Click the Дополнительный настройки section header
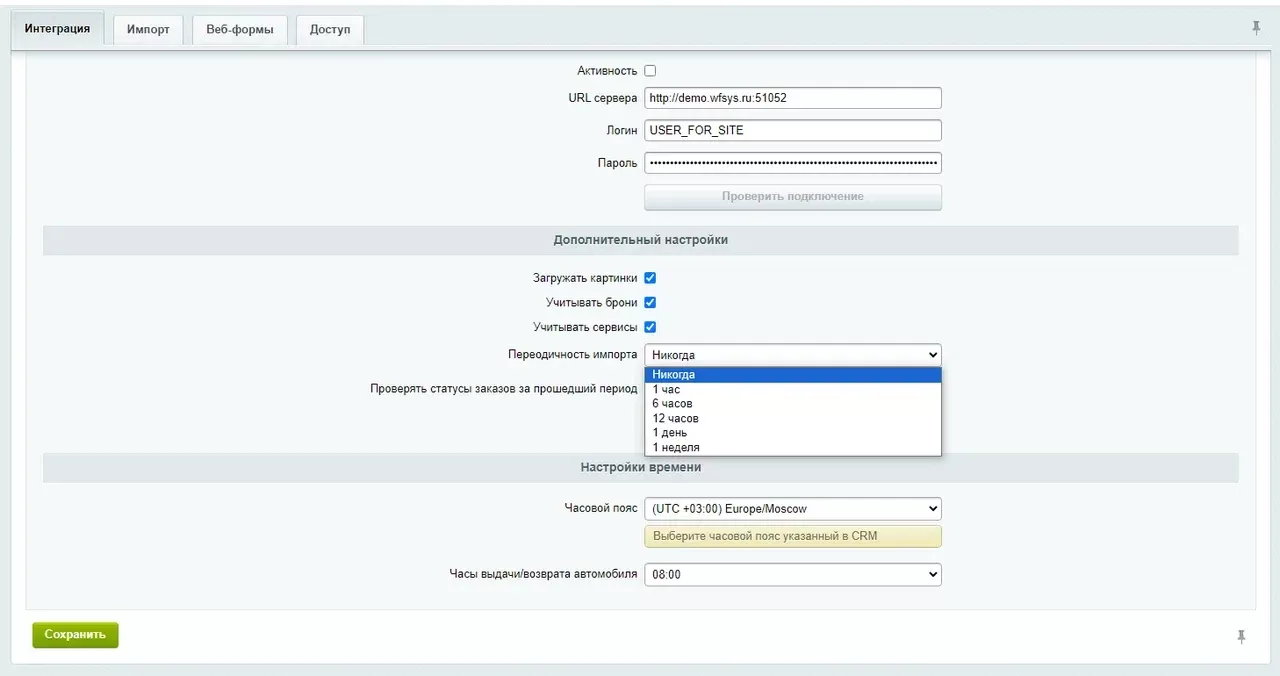 click(x=640, y=240)
